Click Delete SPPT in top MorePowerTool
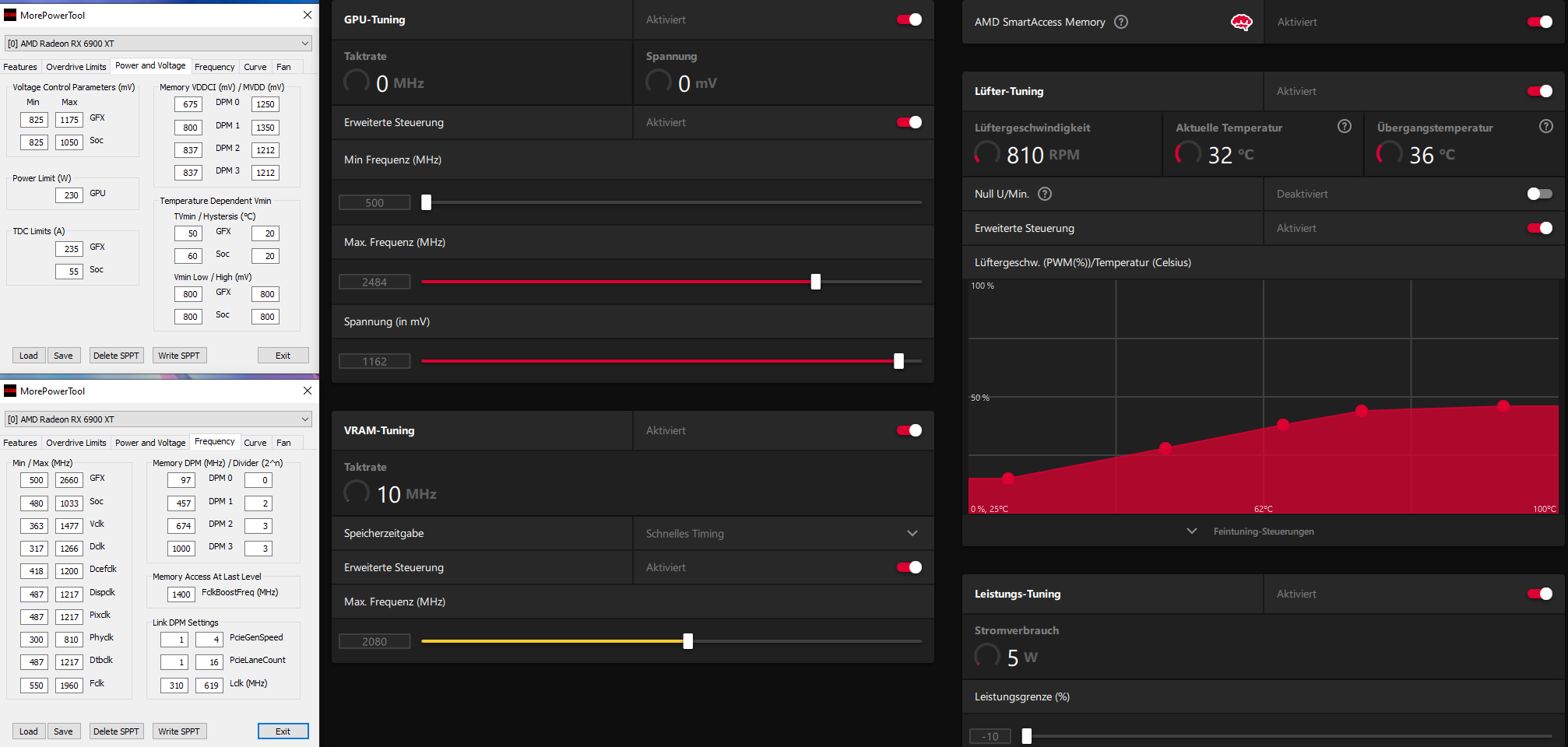 [x=116, y=356]
